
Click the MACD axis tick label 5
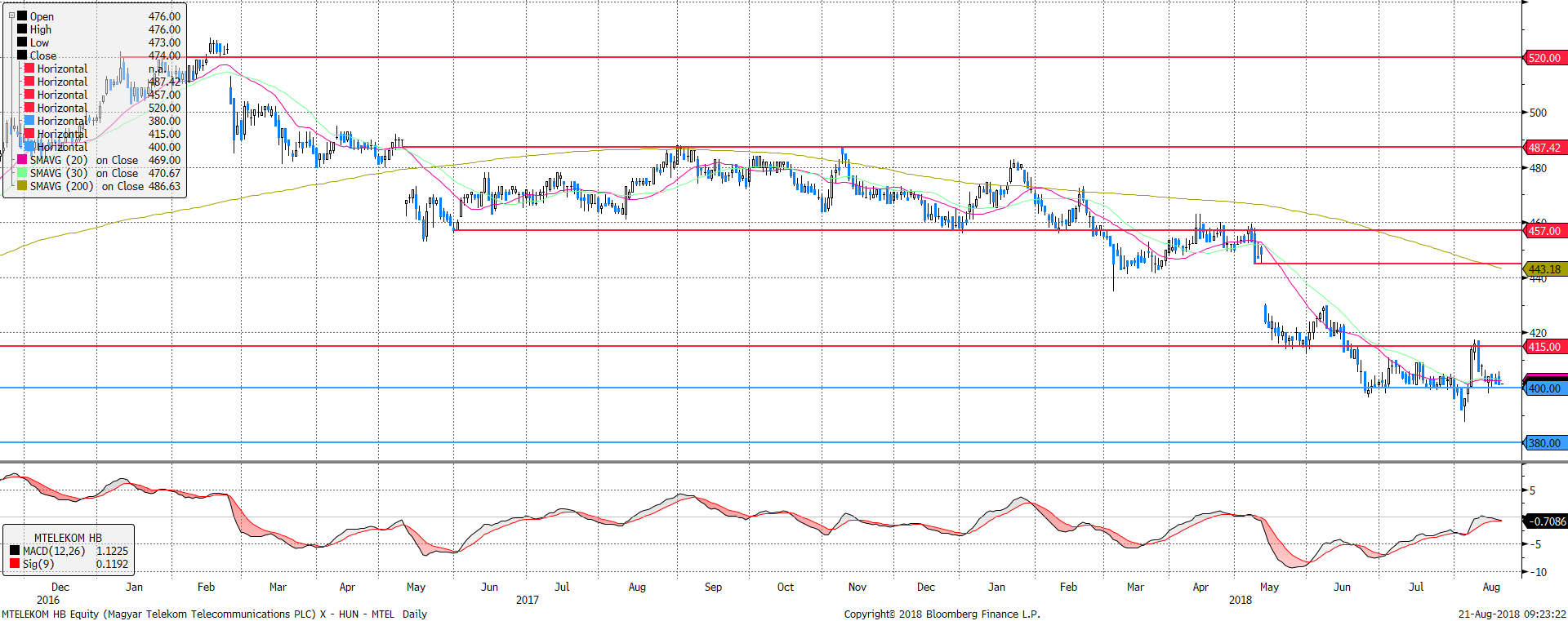click(x=1532, y=490)
